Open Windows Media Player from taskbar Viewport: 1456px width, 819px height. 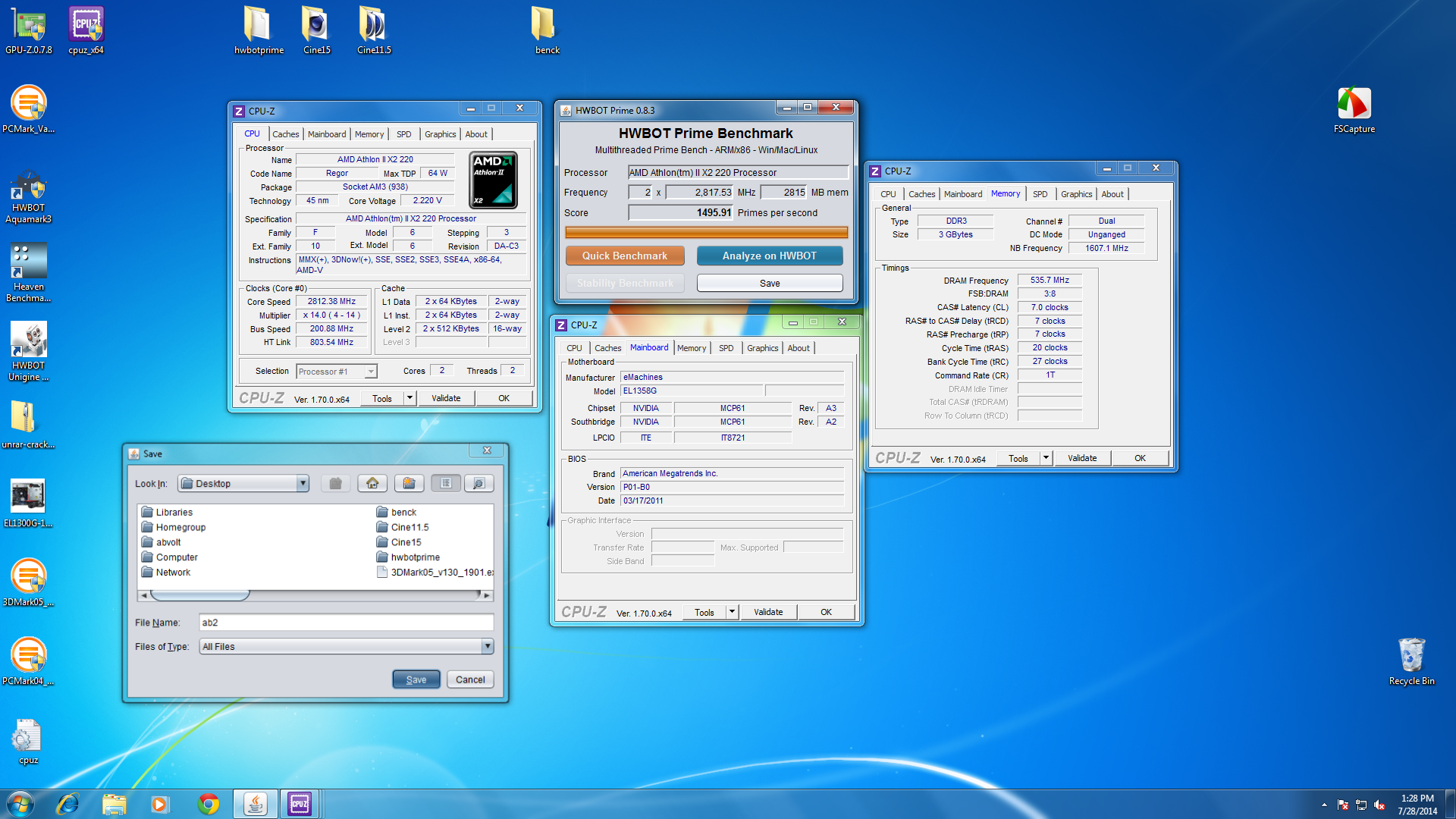pos(160,804)
